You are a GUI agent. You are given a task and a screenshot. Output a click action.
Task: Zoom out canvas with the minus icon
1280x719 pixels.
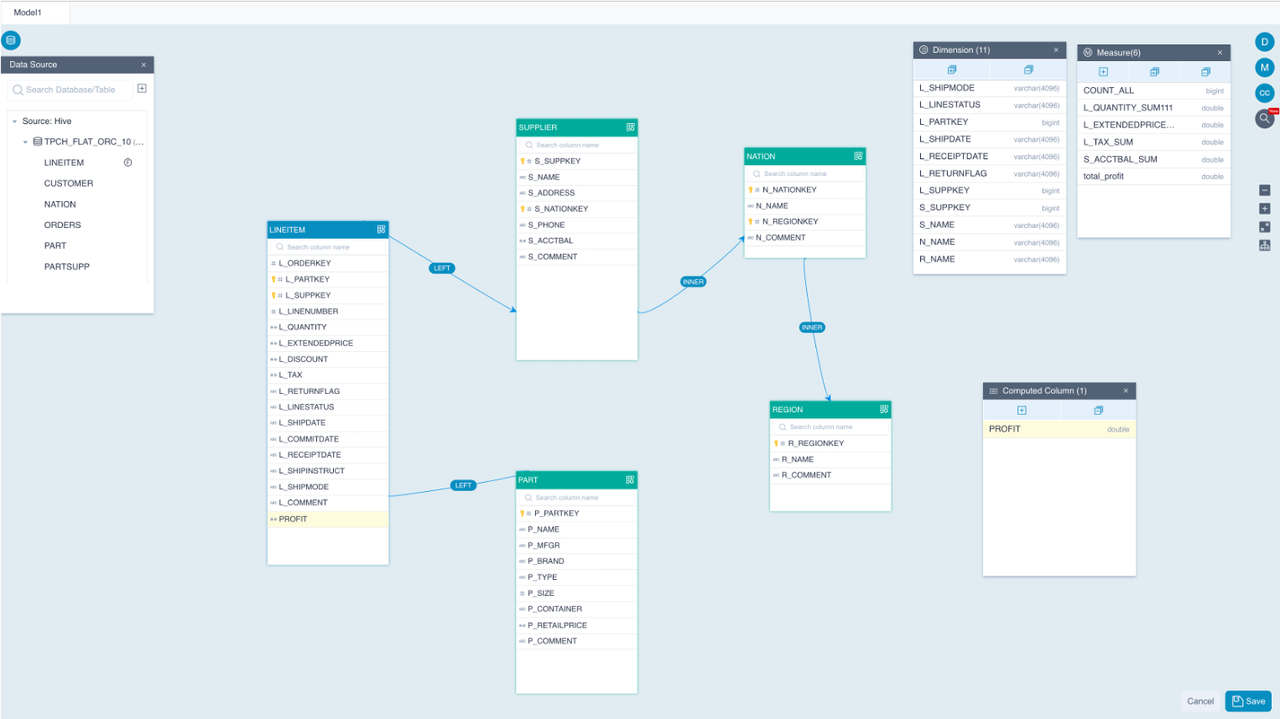[1265, 190]
